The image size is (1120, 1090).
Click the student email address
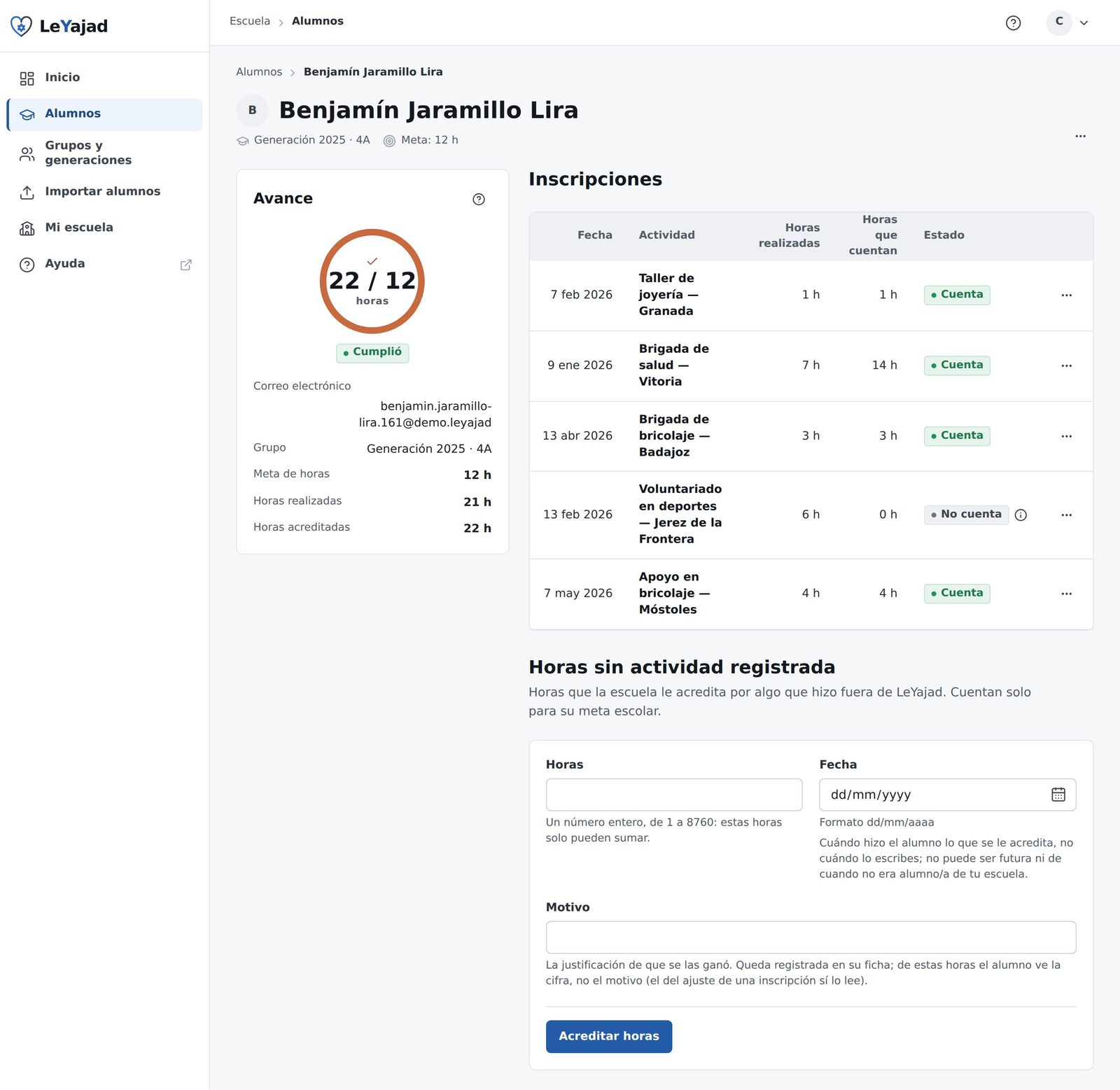point(425,414)
